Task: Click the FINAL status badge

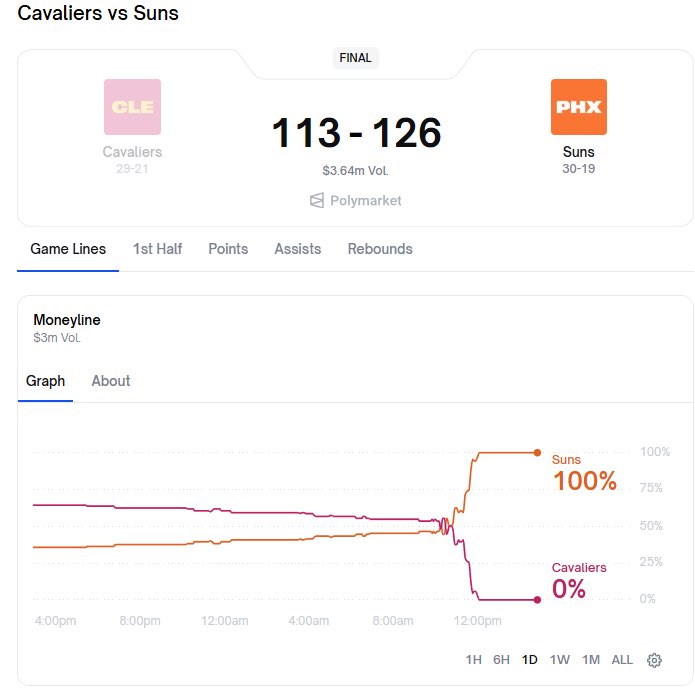Action: coord(355,58)
